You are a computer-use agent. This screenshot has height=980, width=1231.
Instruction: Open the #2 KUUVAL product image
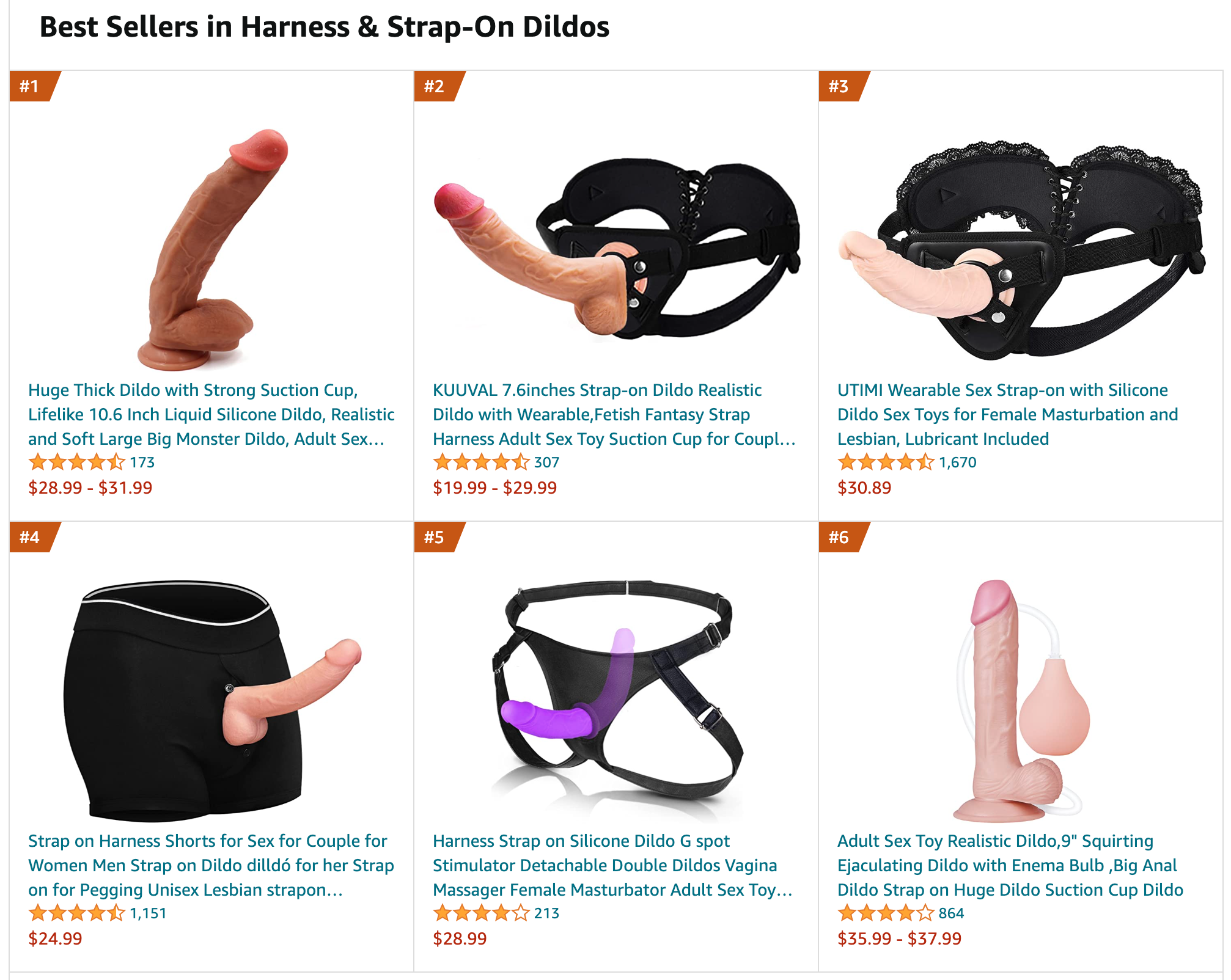[x=616, y=249]
